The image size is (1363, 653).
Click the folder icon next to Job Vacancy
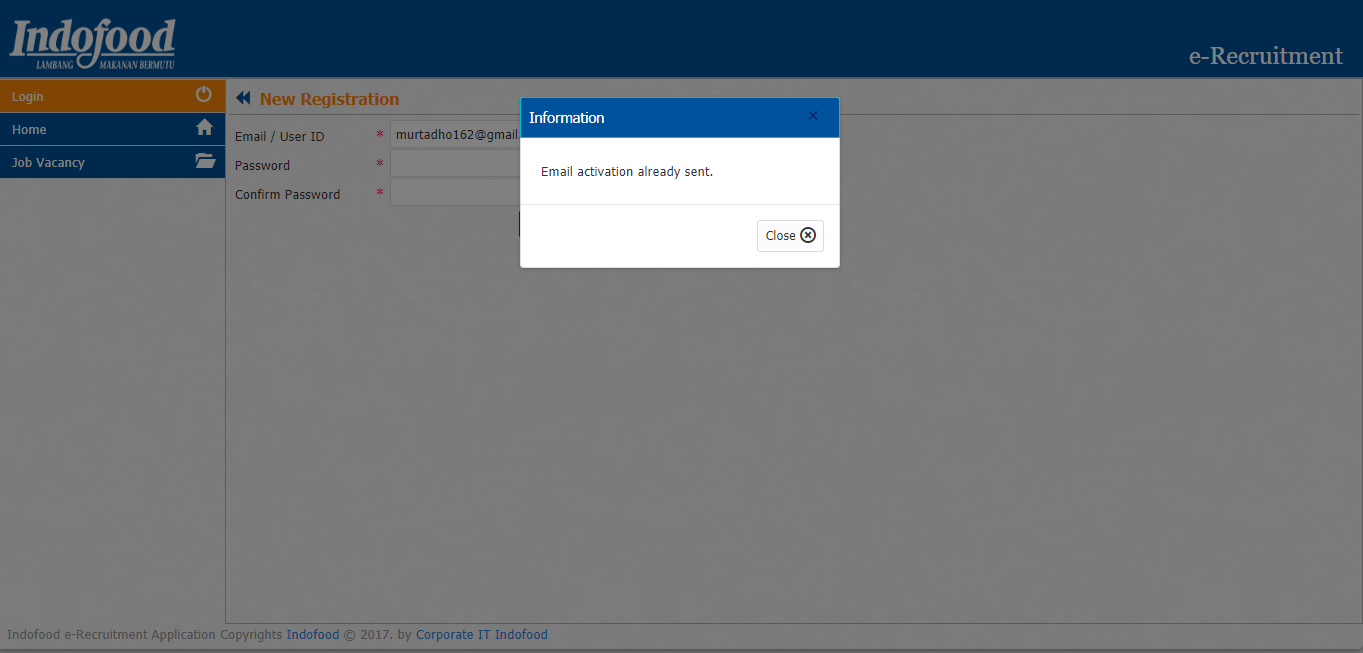click(x=205, y=161)
